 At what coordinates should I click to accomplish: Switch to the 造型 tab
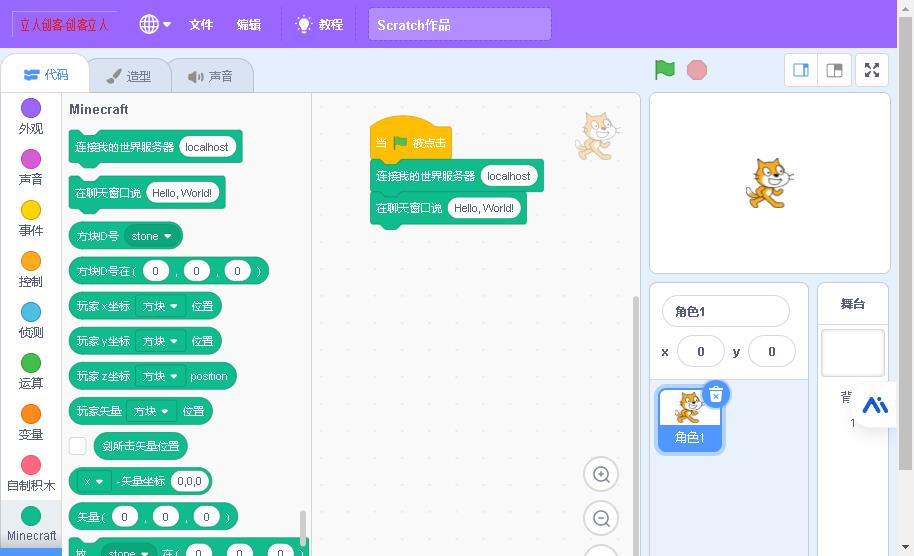pos(129,76)
